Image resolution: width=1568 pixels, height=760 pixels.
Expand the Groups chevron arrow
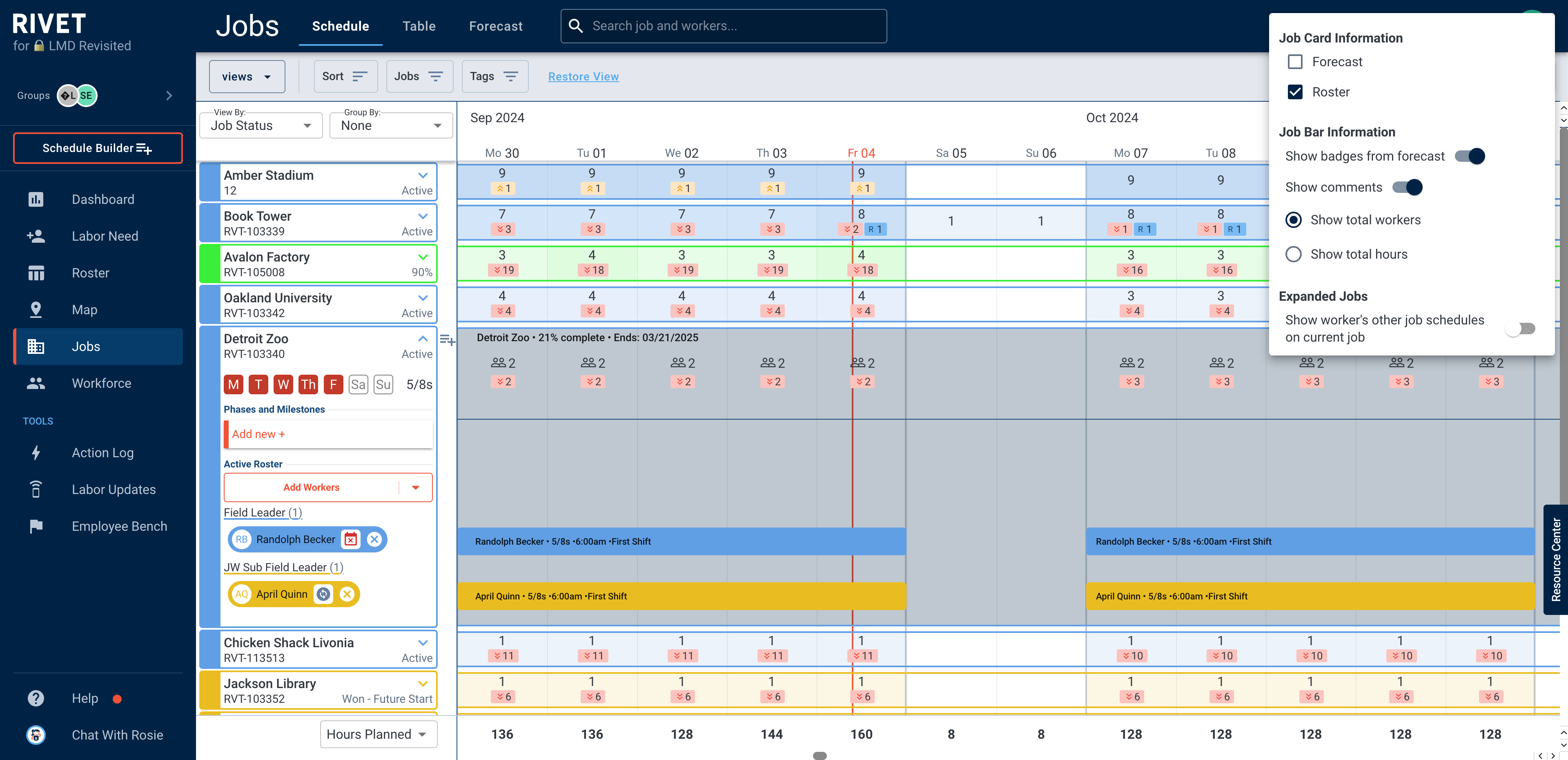169,96
